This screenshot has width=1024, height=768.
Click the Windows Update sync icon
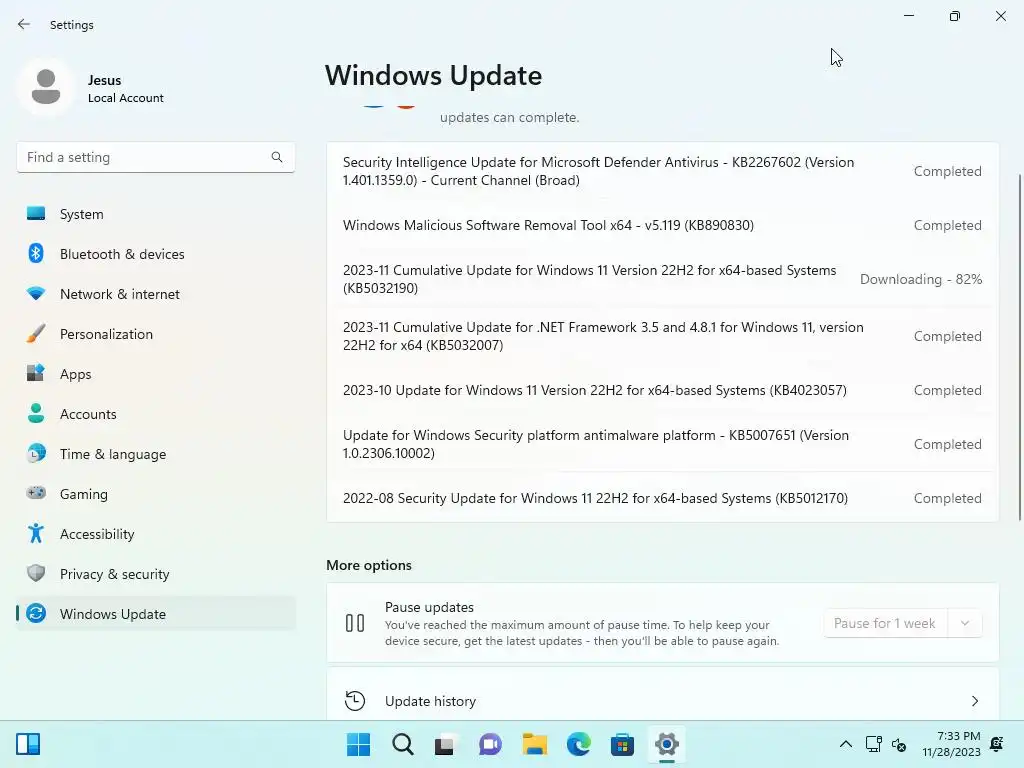[36, 613]
